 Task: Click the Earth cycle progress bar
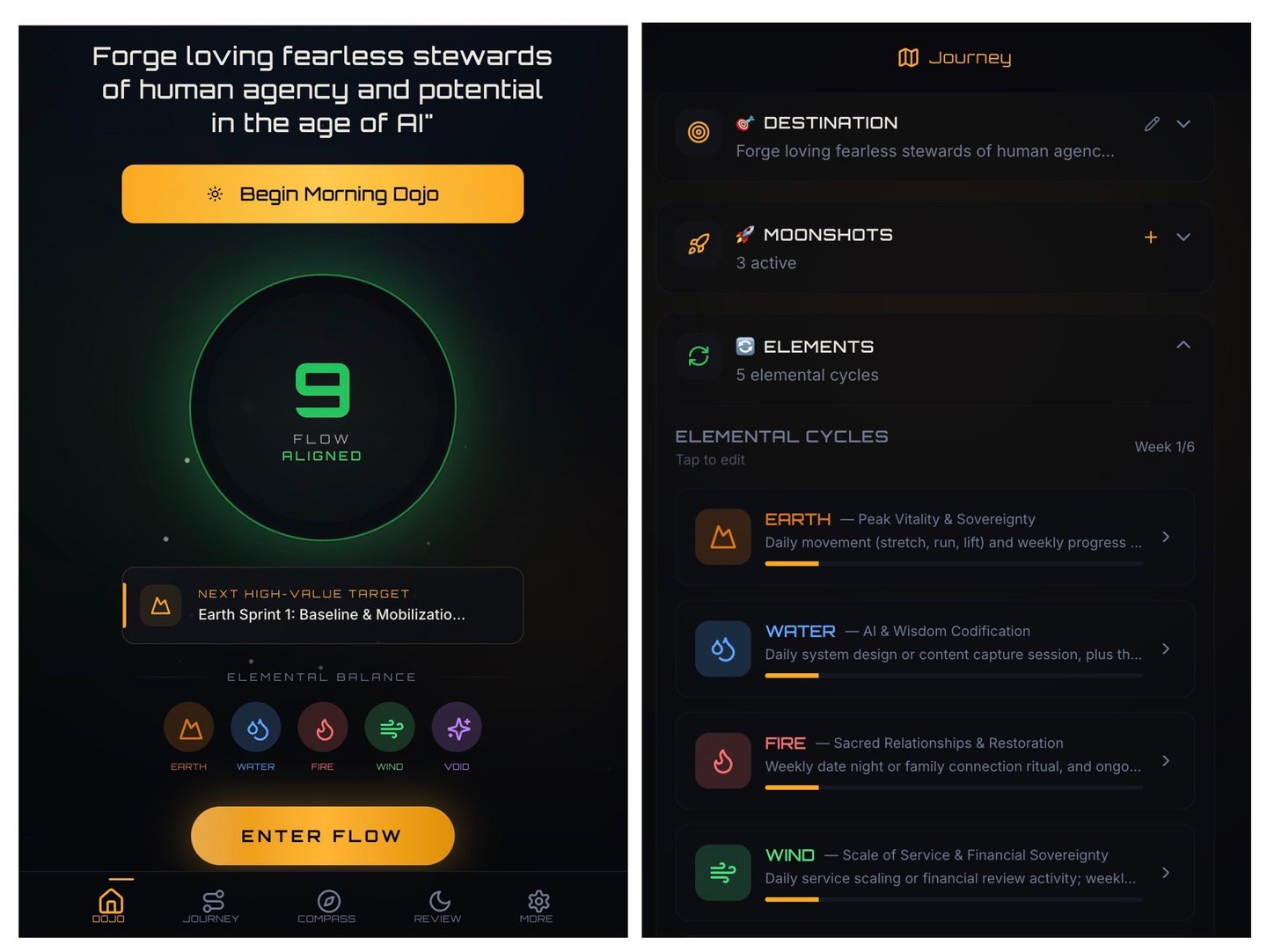click(x=954, y=563)
